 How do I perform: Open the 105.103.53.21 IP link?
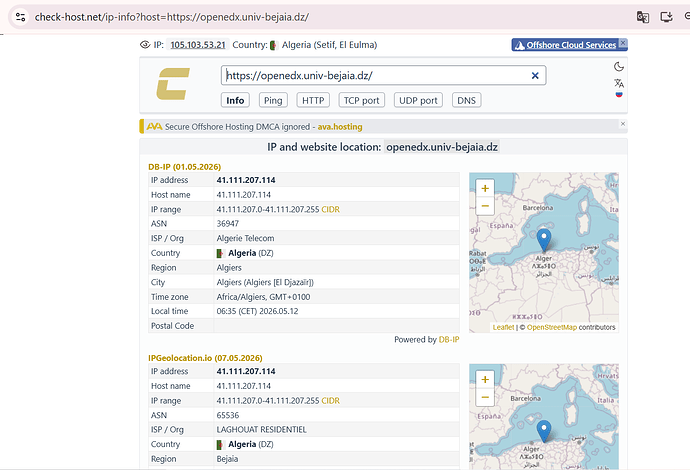pyautogui.click(x=198, y=45)
